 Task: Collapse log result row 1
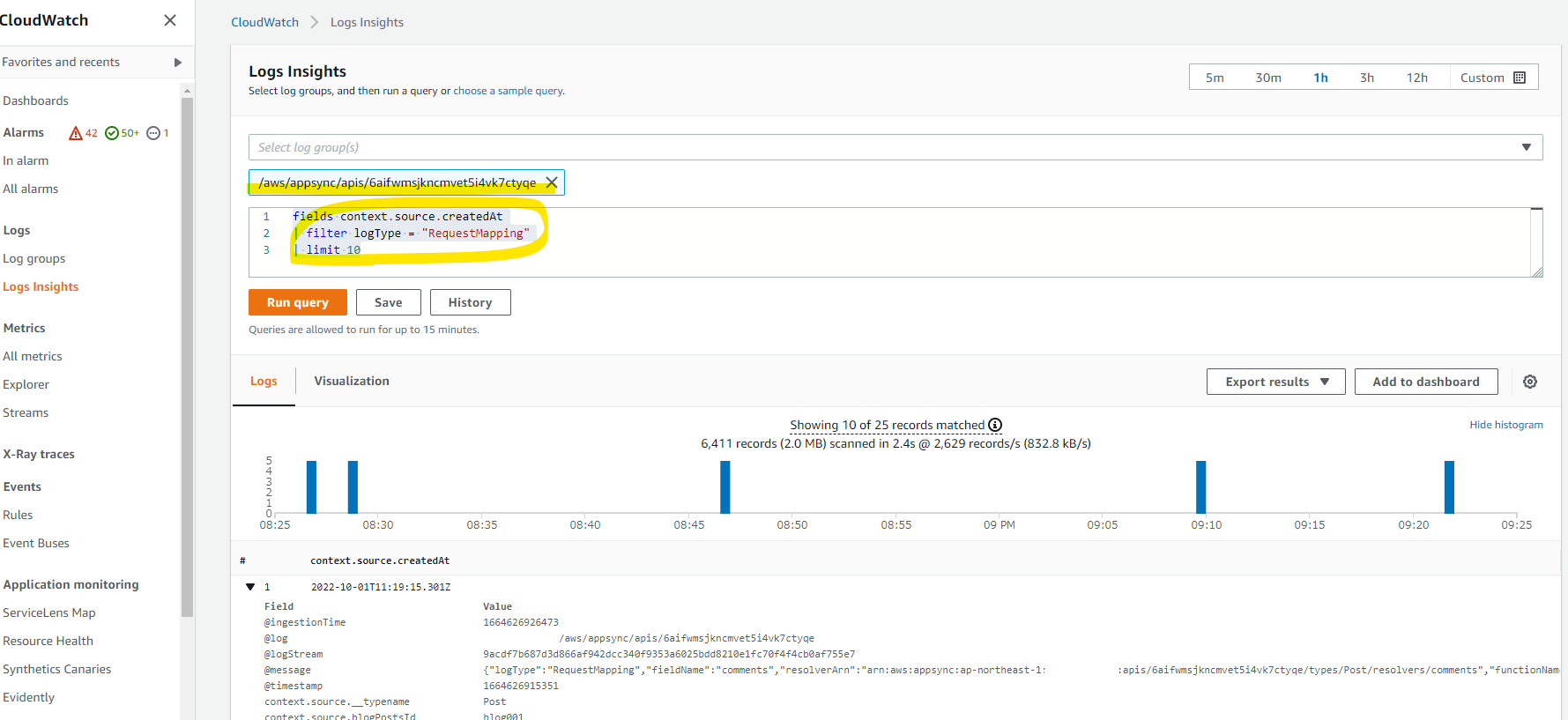tap(250, 587)
